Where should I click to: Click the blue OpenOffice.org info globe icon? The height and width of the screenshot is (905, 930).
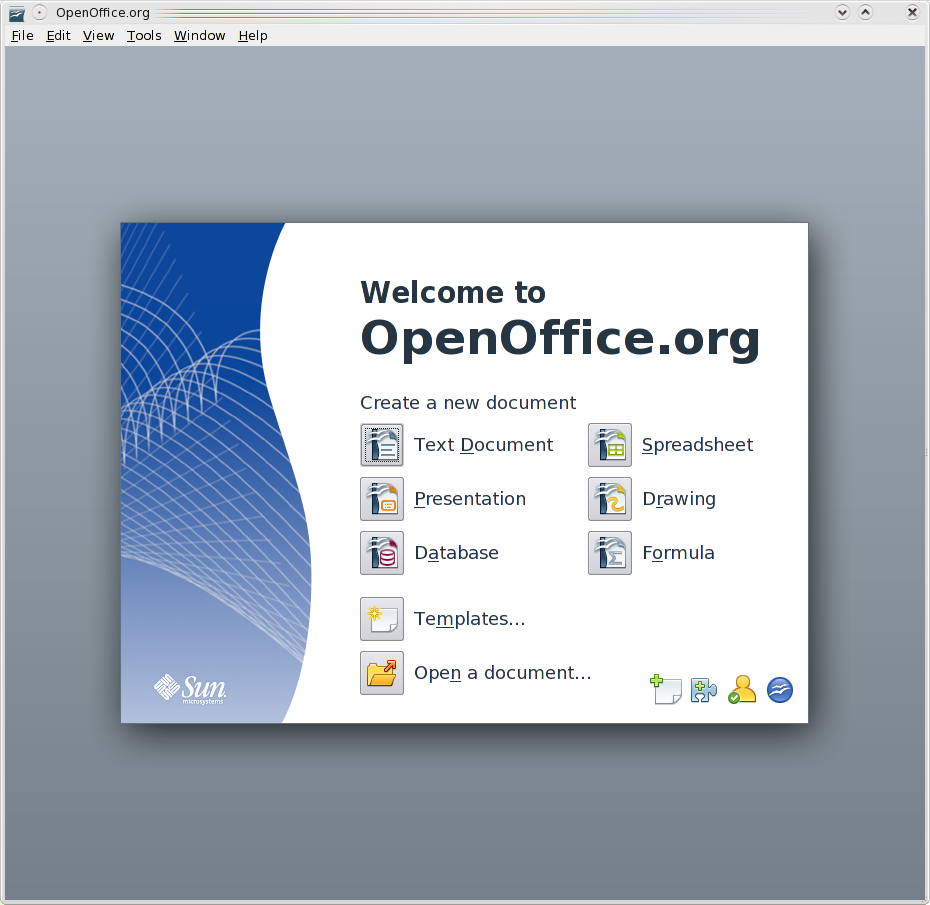[780, 690]
